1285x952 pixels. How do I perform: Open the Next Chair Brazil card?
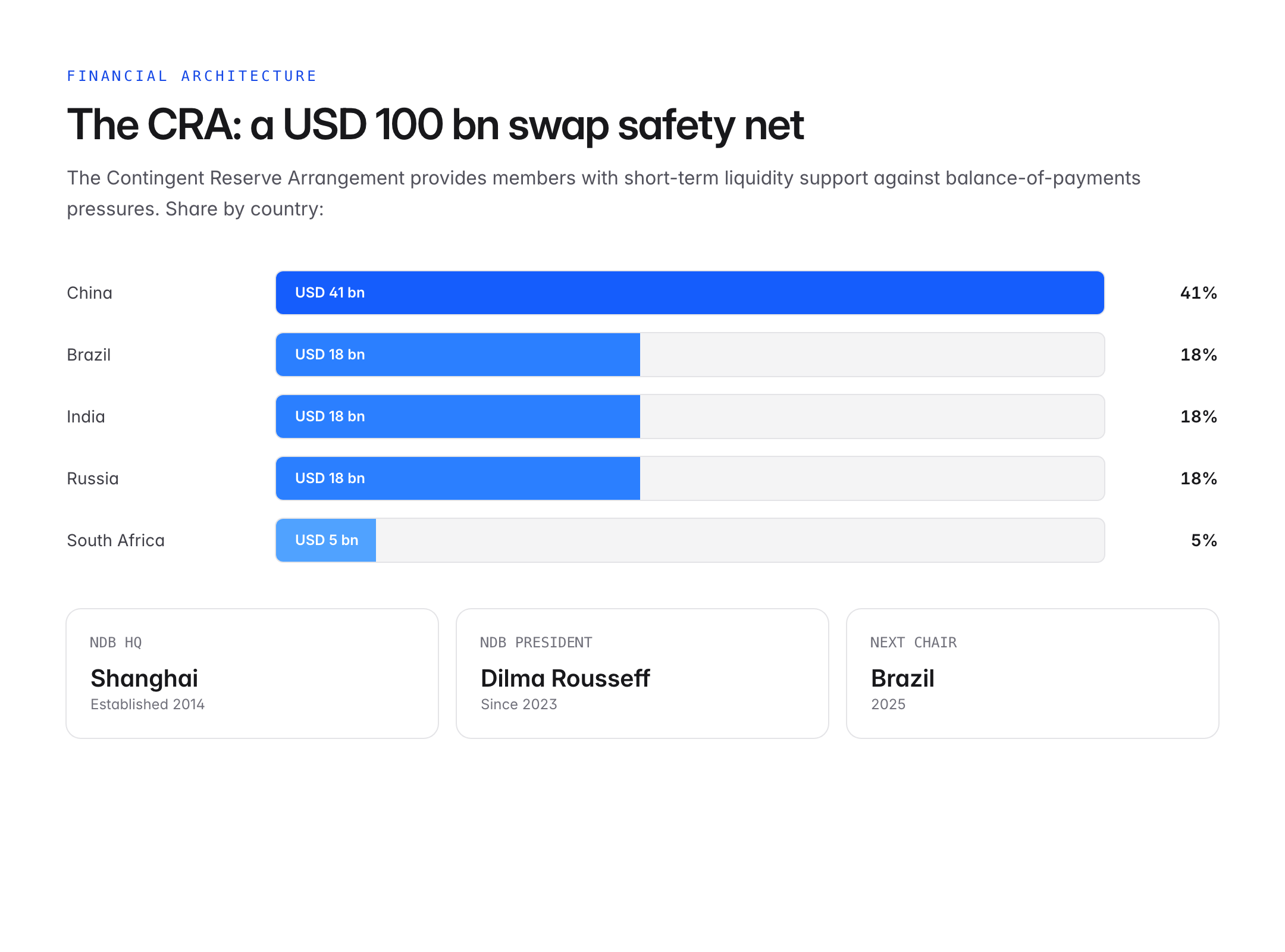(x=1033, y=674)
